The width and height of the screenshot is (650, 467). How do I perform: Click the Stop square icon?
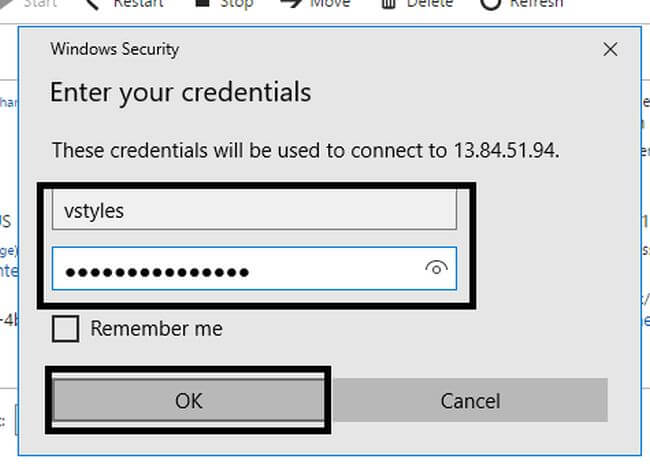(x=201, y=4)
